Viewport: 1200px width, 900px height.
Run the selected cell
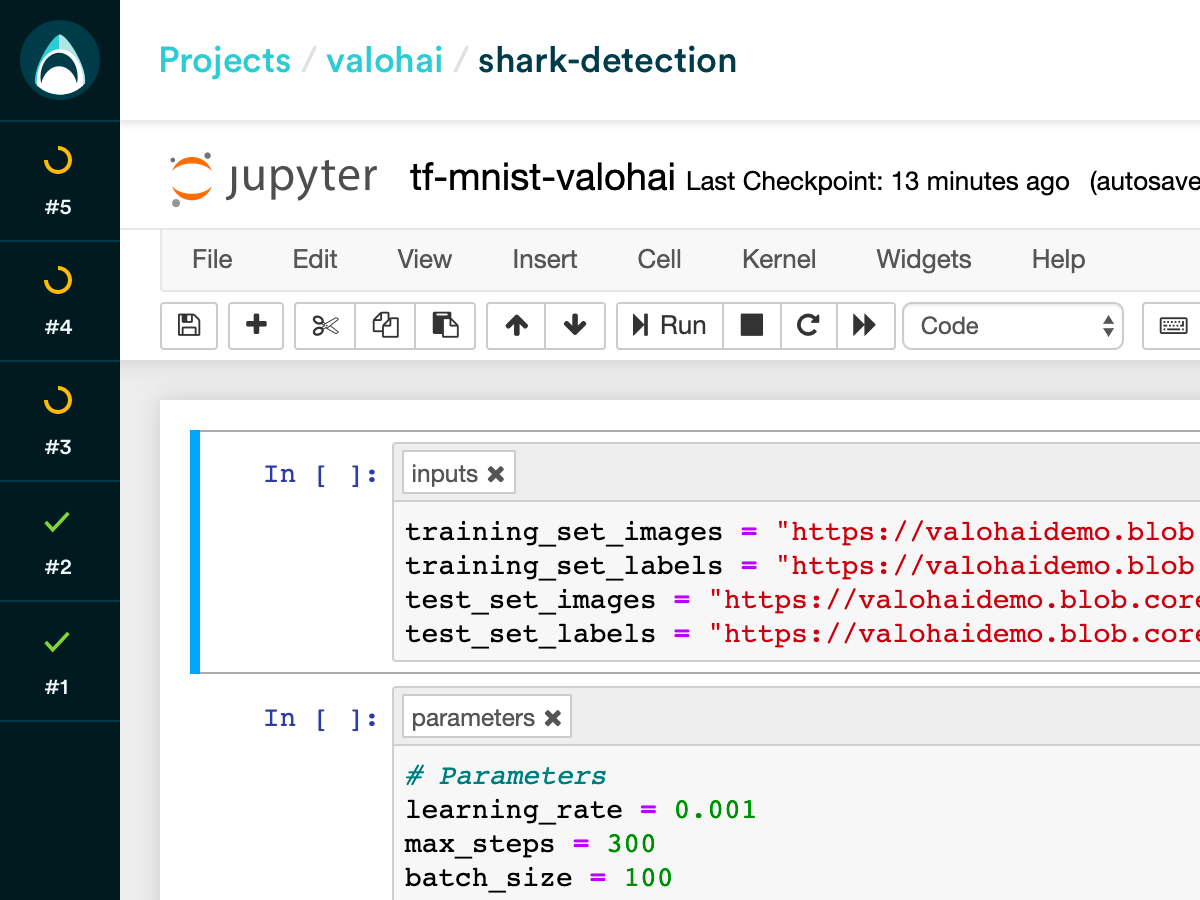pos(669,325)
